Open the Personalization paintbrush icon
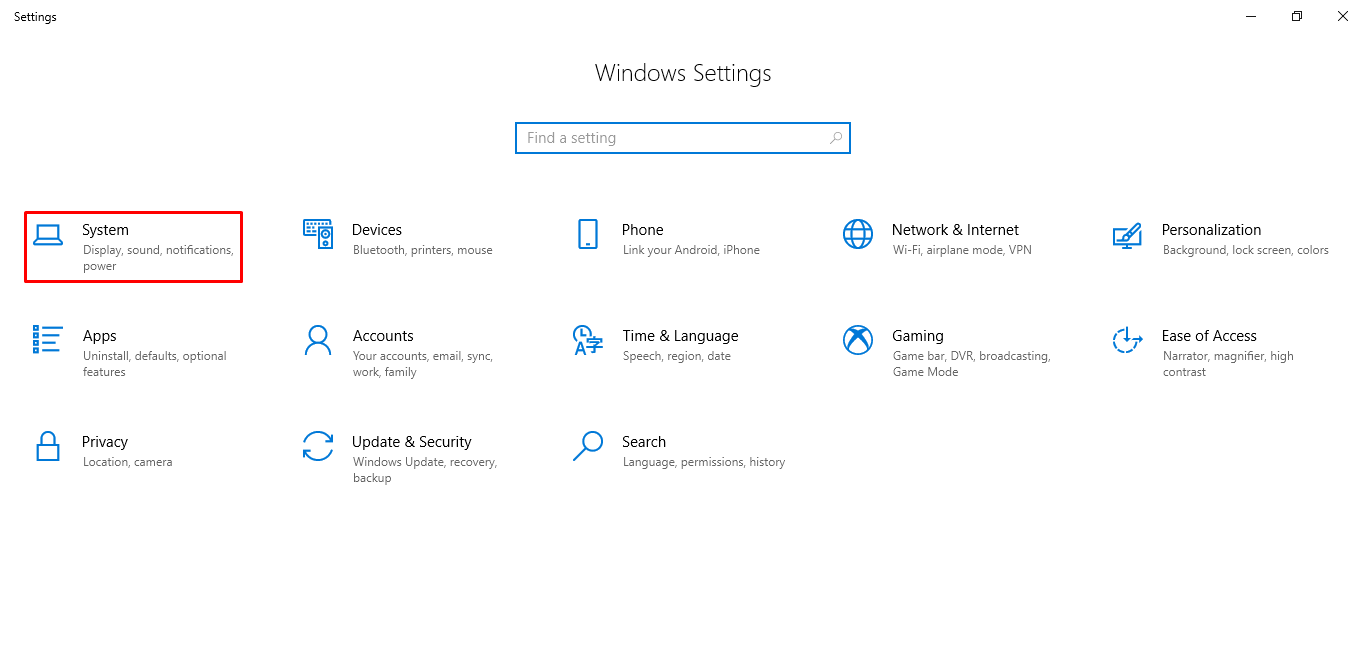This screenshot has height=646, width=1365. [1127, 235]
